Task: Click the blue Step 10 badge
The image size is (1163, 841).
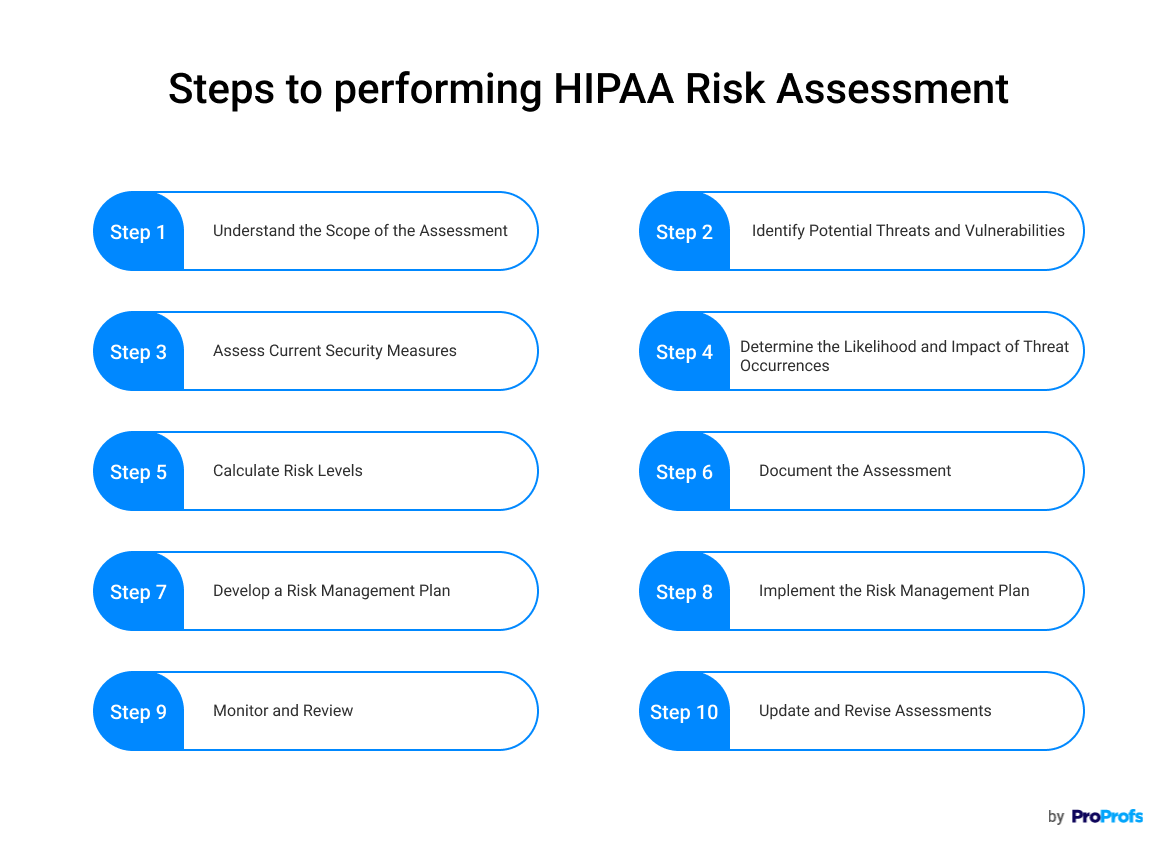Action: tap(684, 712)
